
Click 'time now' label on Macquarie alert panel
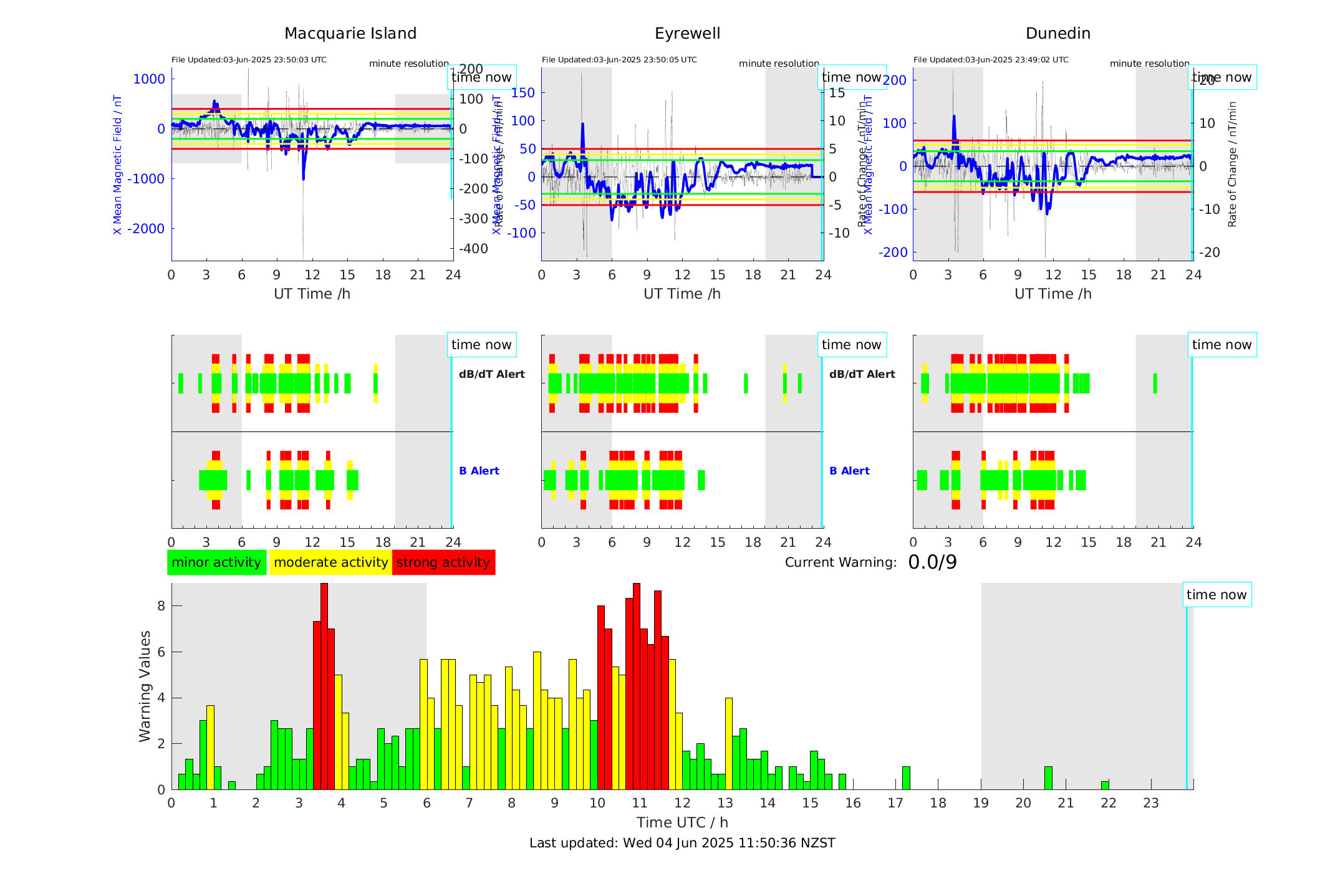point(481,345)
